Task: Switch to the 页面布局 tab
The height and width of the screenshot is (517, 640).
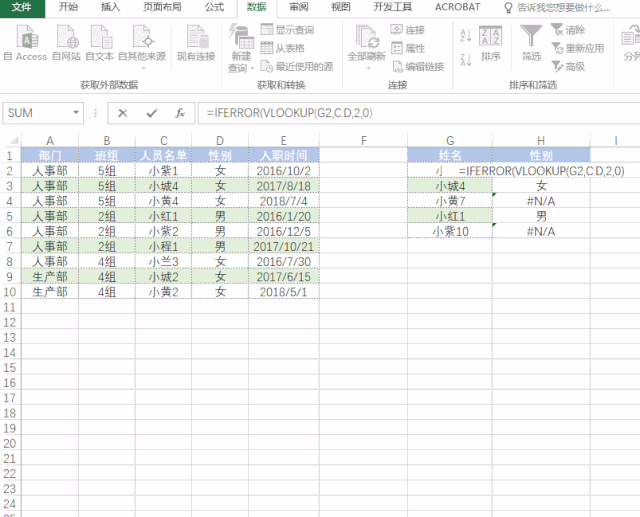Action: 162,7
